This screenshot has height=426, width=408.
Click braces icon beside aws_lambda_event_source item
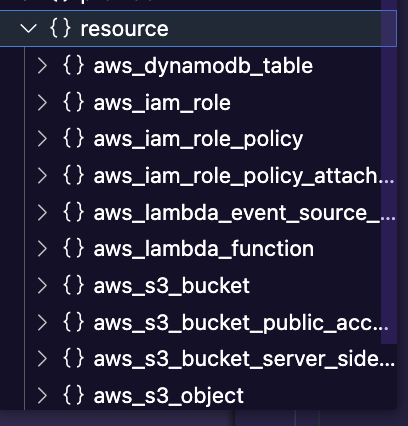(x=73, y=212)
